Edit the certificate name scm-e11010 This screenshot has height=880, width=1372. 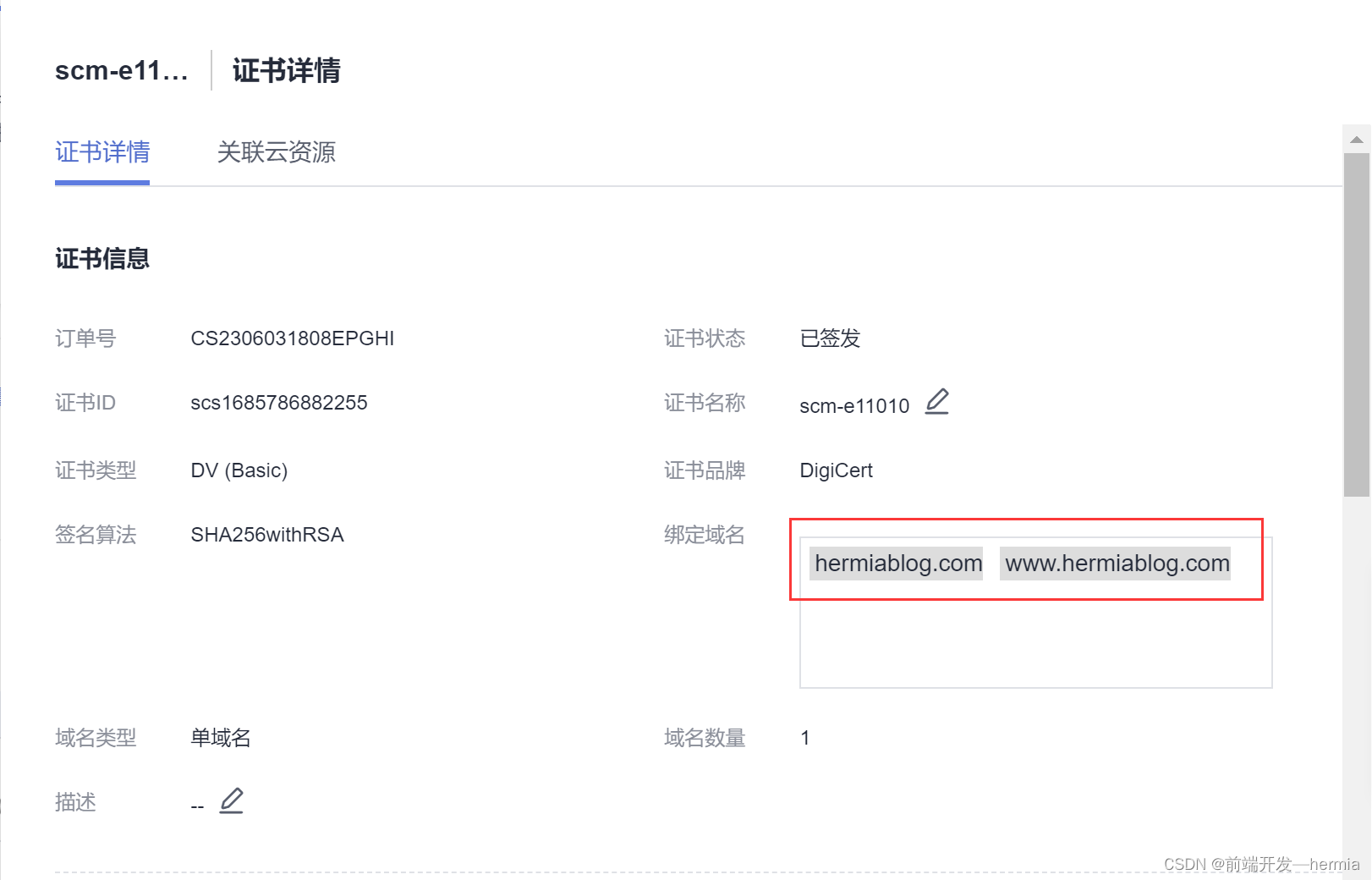coord(937,401)
